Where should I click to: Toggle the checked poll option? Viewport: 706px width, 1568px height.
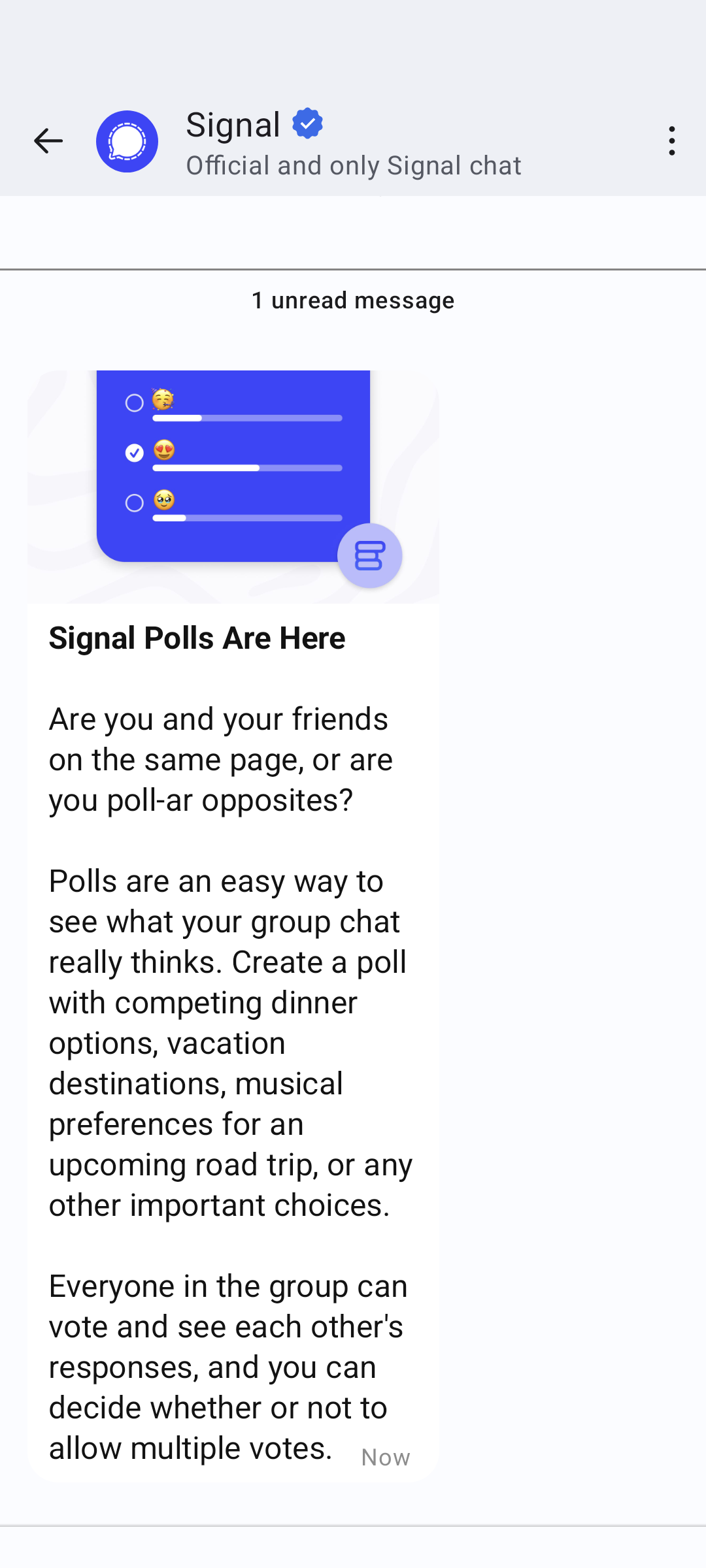pos(135,453)
